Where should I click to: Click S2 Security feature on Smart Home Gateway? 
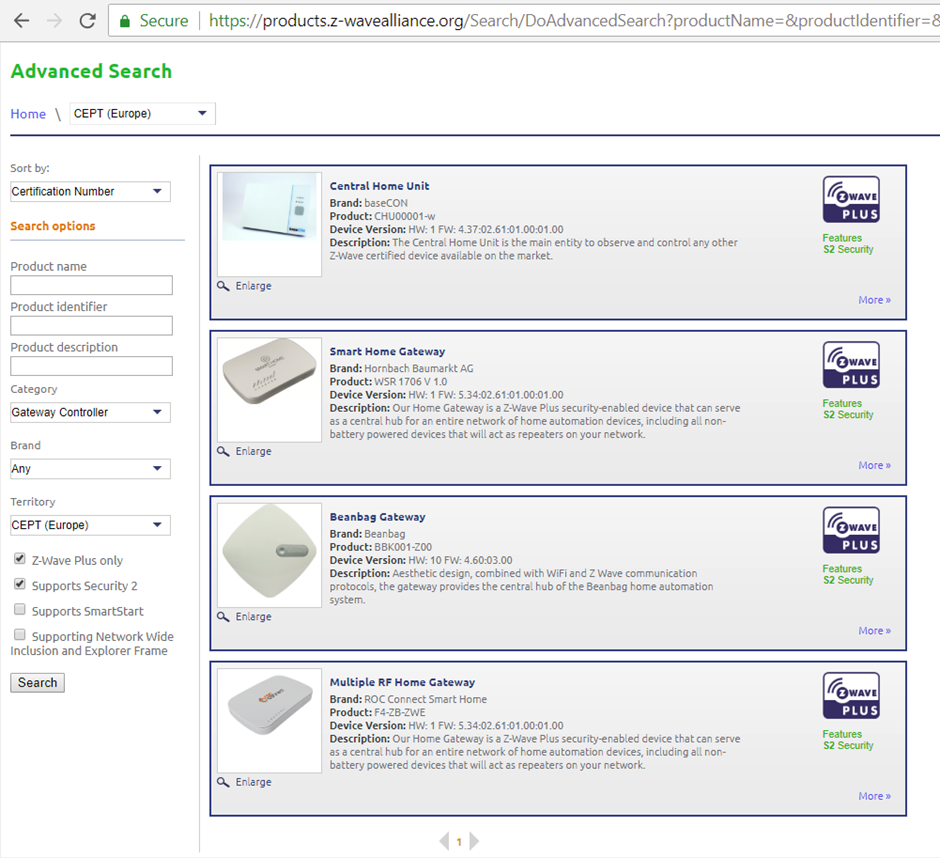848,415
